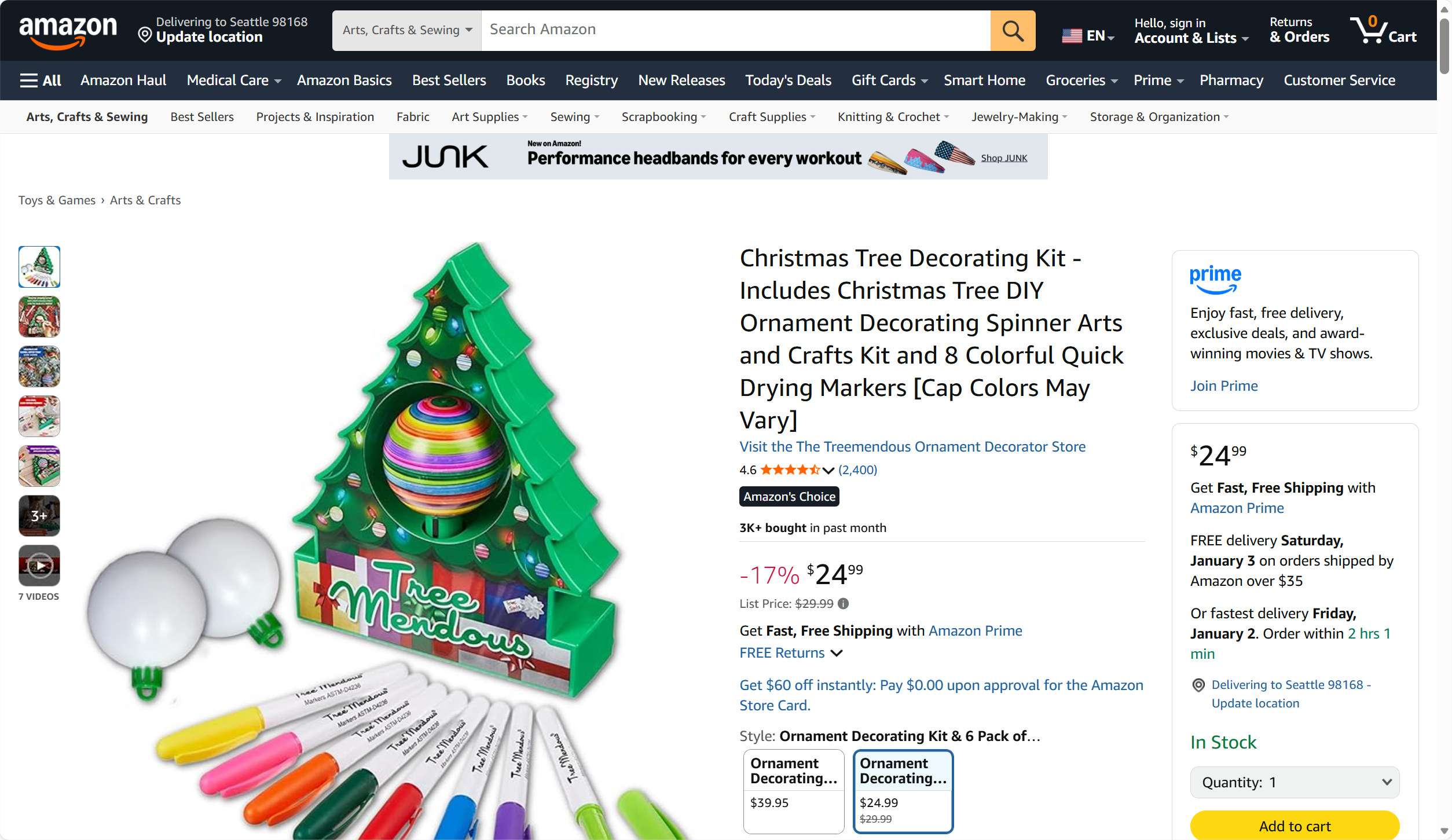Open the Quantity dropdown

(x=1295, y=782)
